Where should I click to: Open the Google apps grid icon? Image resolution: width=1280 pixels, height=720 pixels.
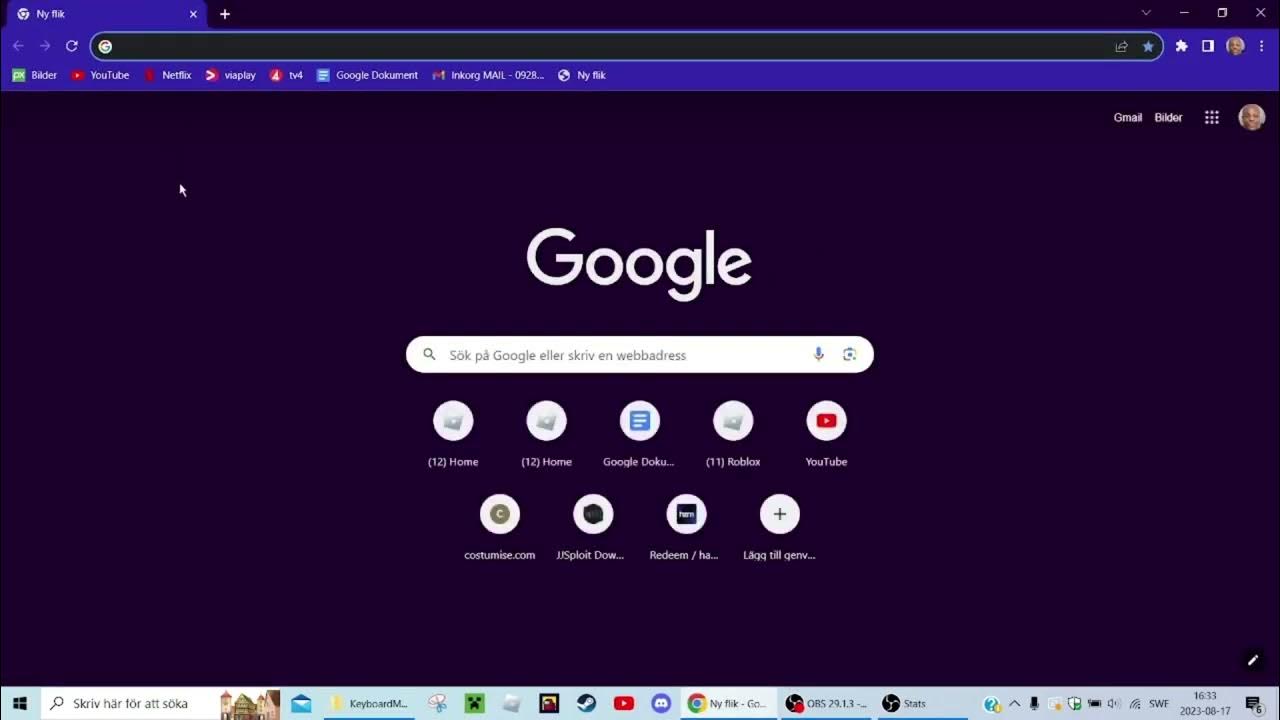click(x=1212, y=117)
